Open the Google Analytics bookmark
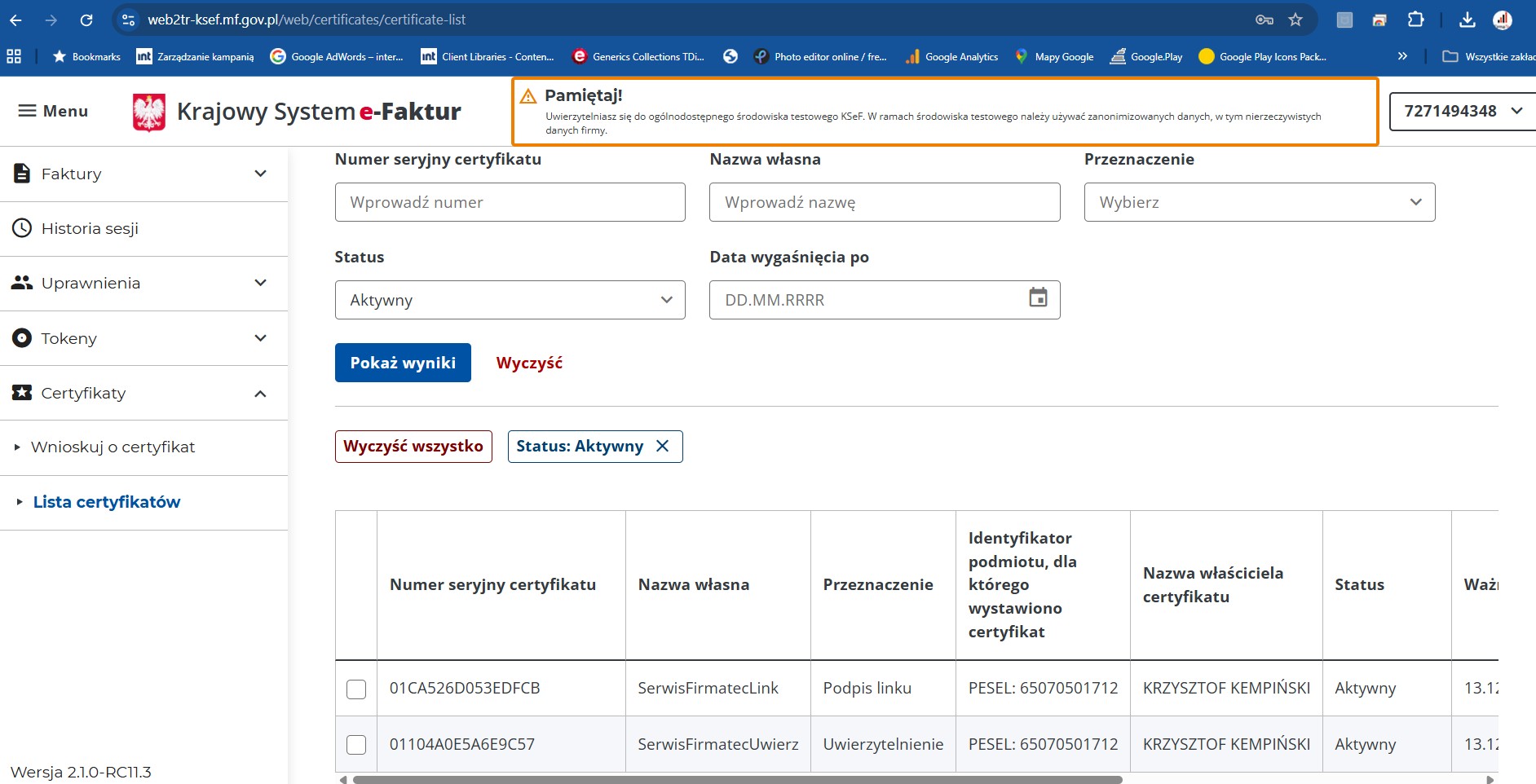Image resolution: width=1536 pixels, height=784 pixels. click(x=952, y=56)
